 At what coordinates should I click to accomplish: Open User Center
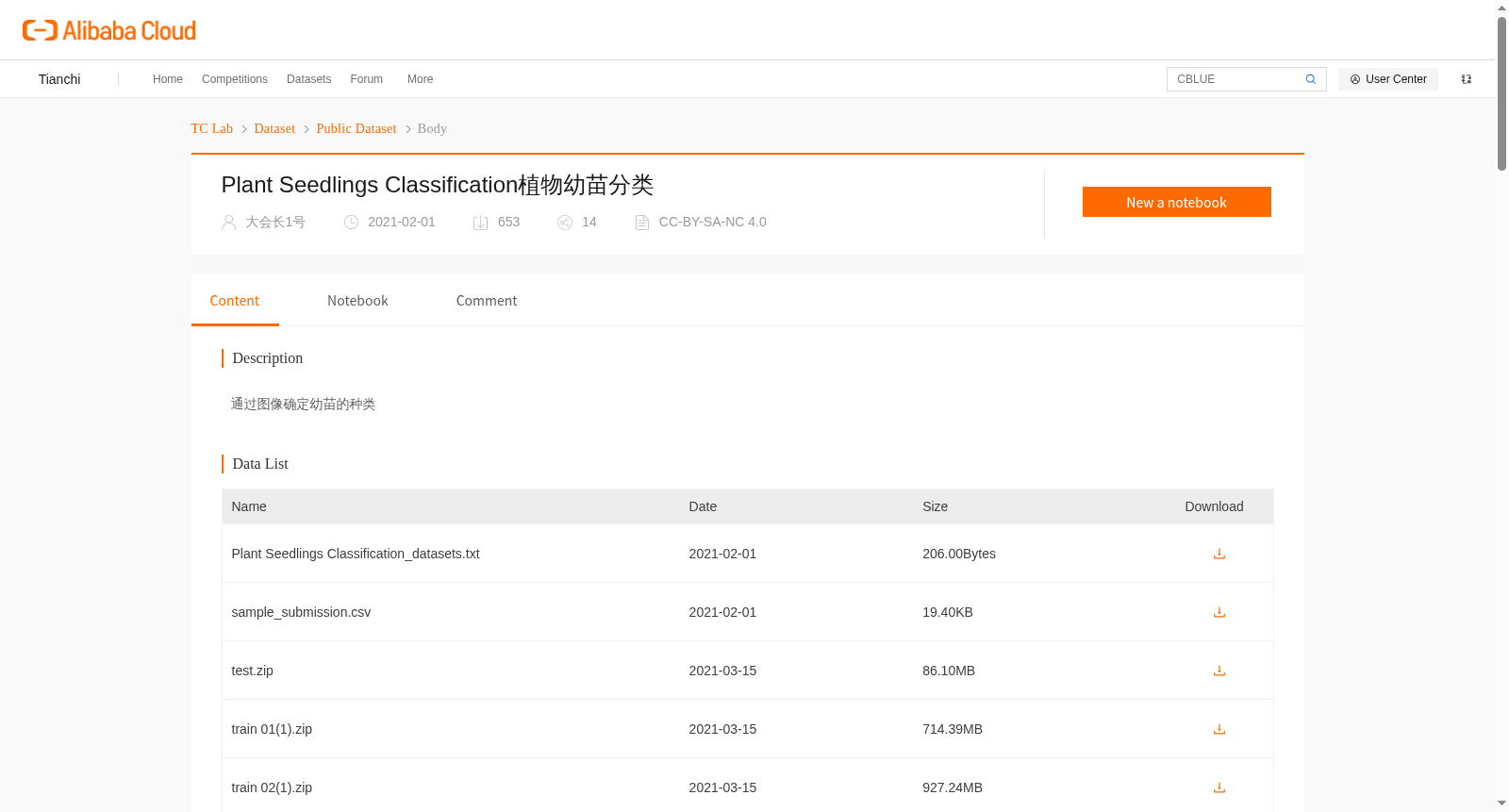1388,79
